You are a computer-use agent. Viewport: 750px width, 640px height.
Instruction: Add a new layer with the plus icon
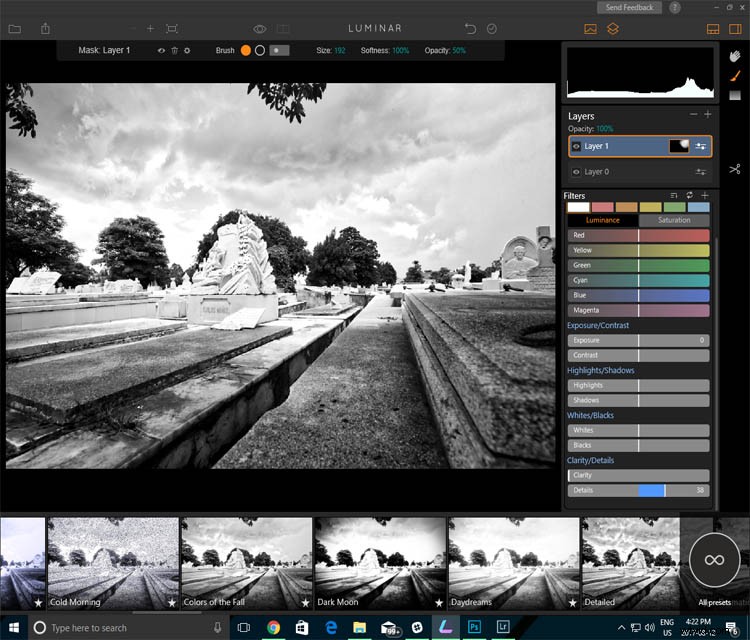pyautogui.click(x=707, y=114)
